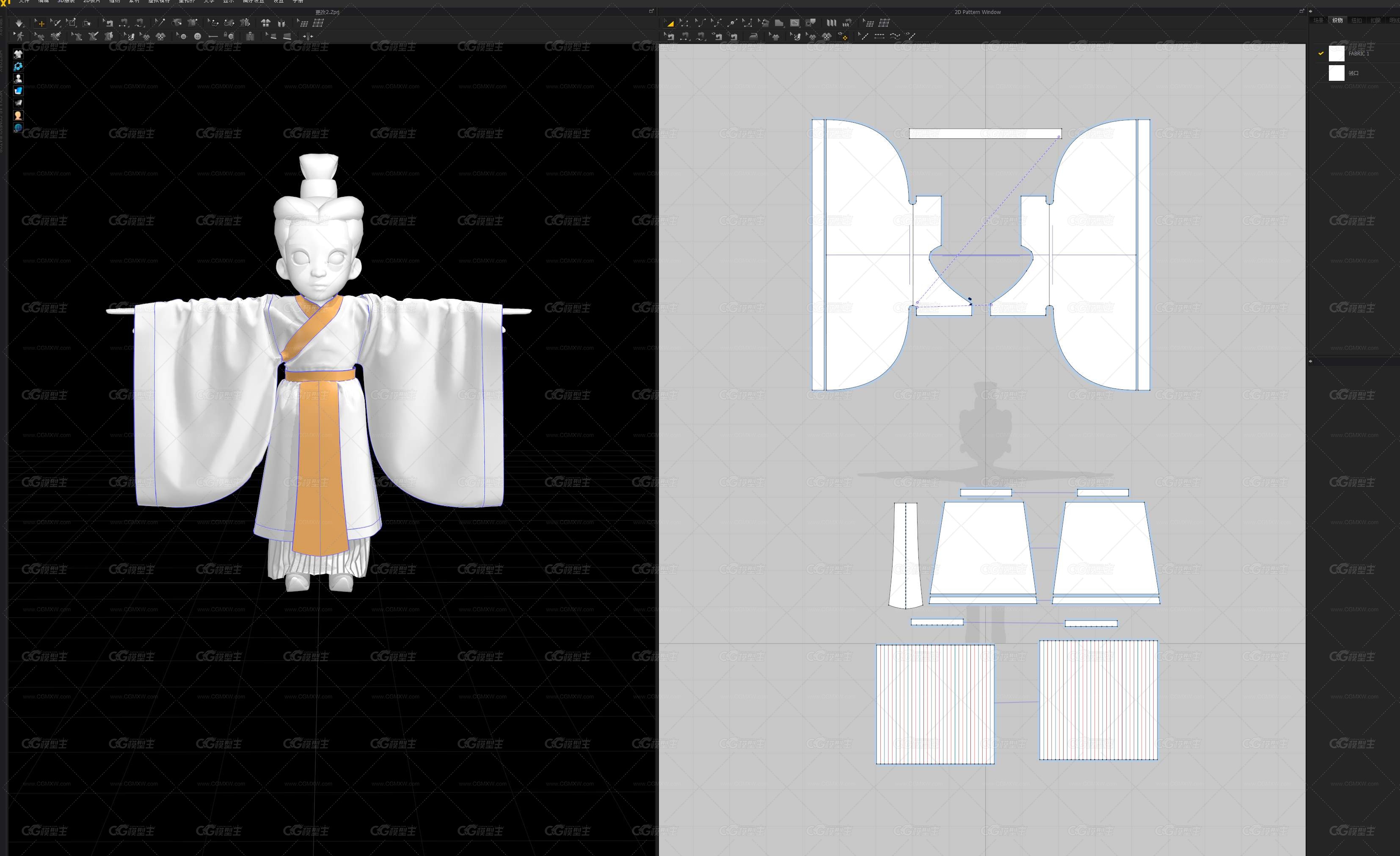Collapse the property editor panel arrow
This screenshot has width=1400, height=856.
tap(1311, 361)
